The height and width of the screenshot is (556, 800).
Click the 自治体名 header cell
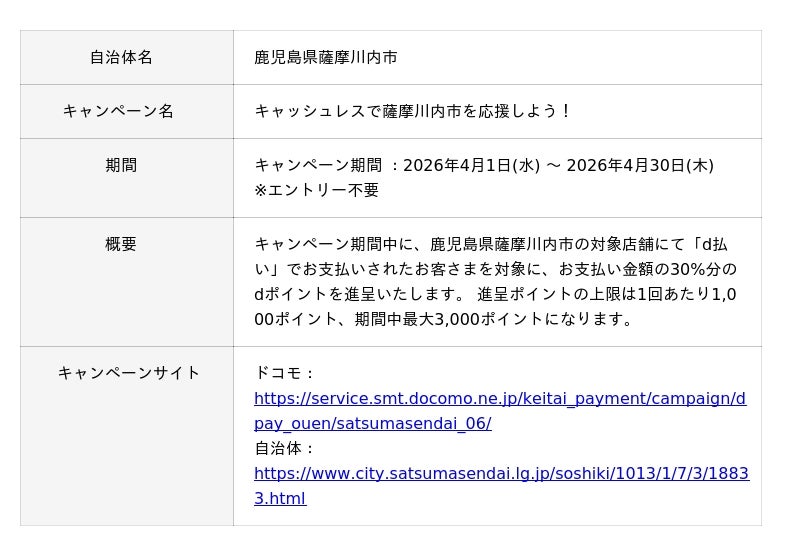(x=121, y=58)
